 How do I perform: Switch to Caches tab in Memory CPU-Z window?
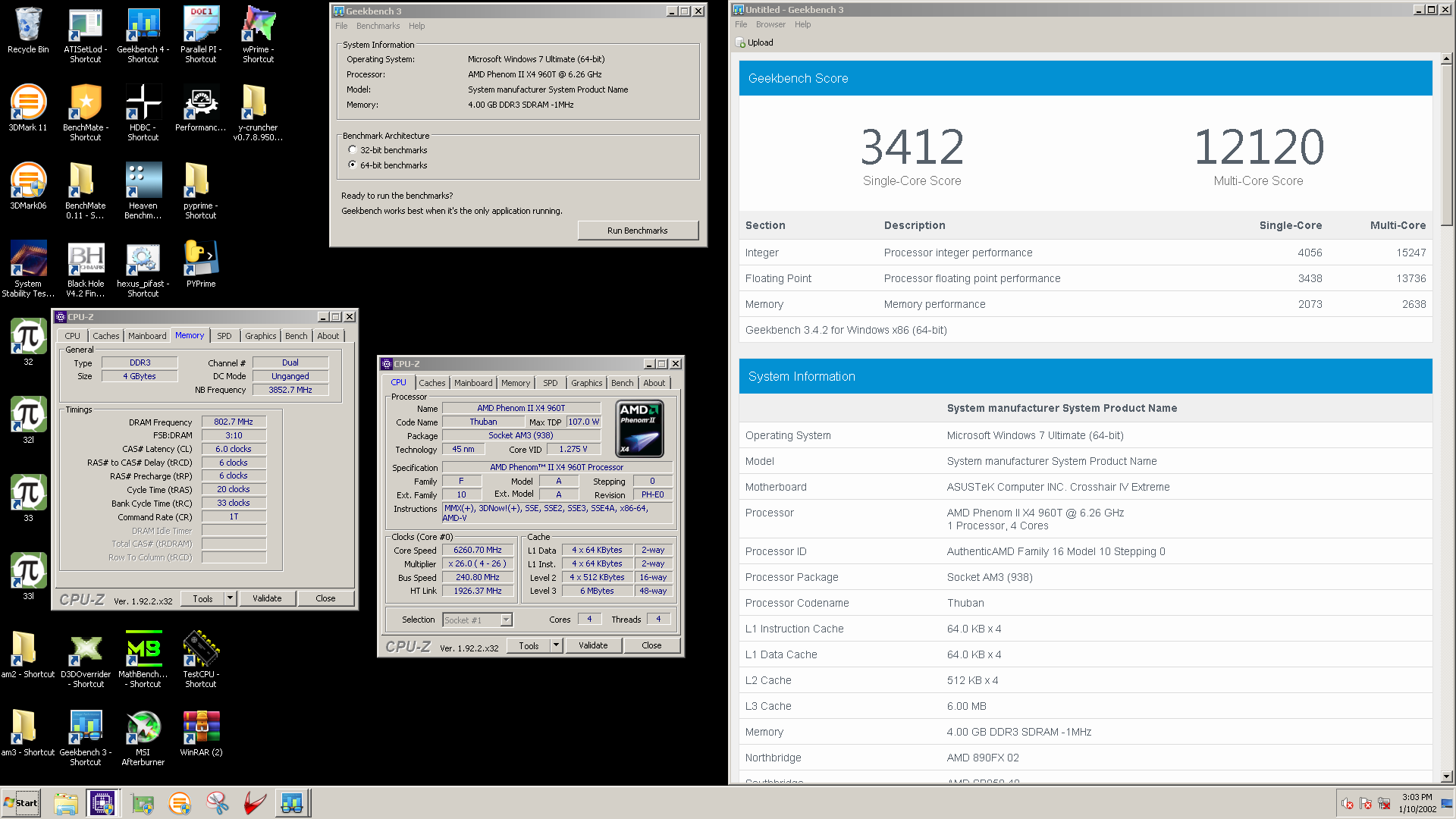point(106,336)
